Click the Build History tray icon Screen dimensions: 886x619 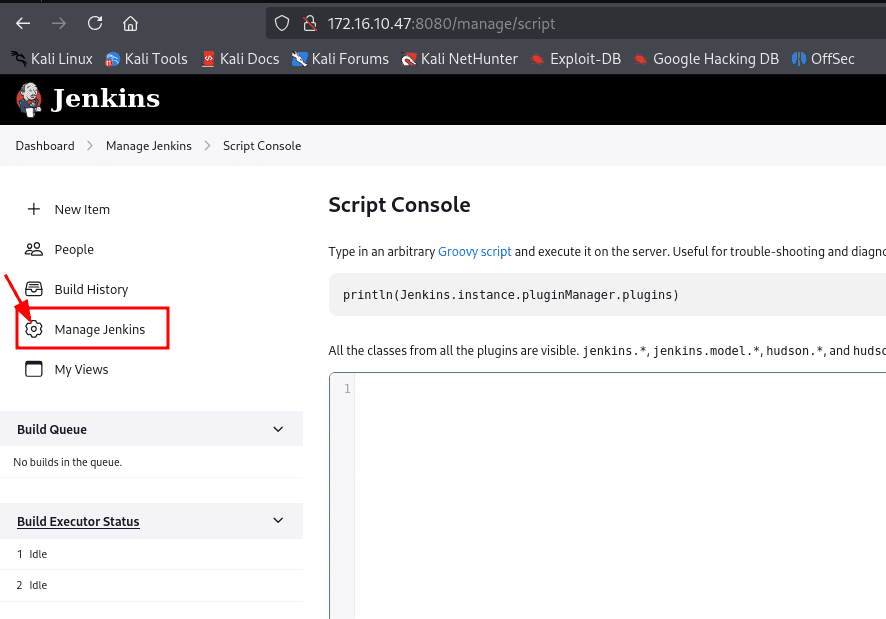click(34, 289)
